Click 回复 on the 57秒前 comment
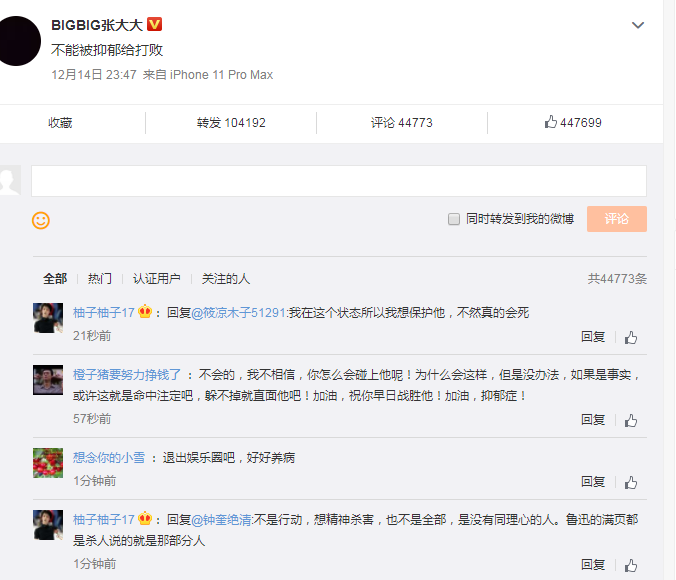 click(593, 420)
